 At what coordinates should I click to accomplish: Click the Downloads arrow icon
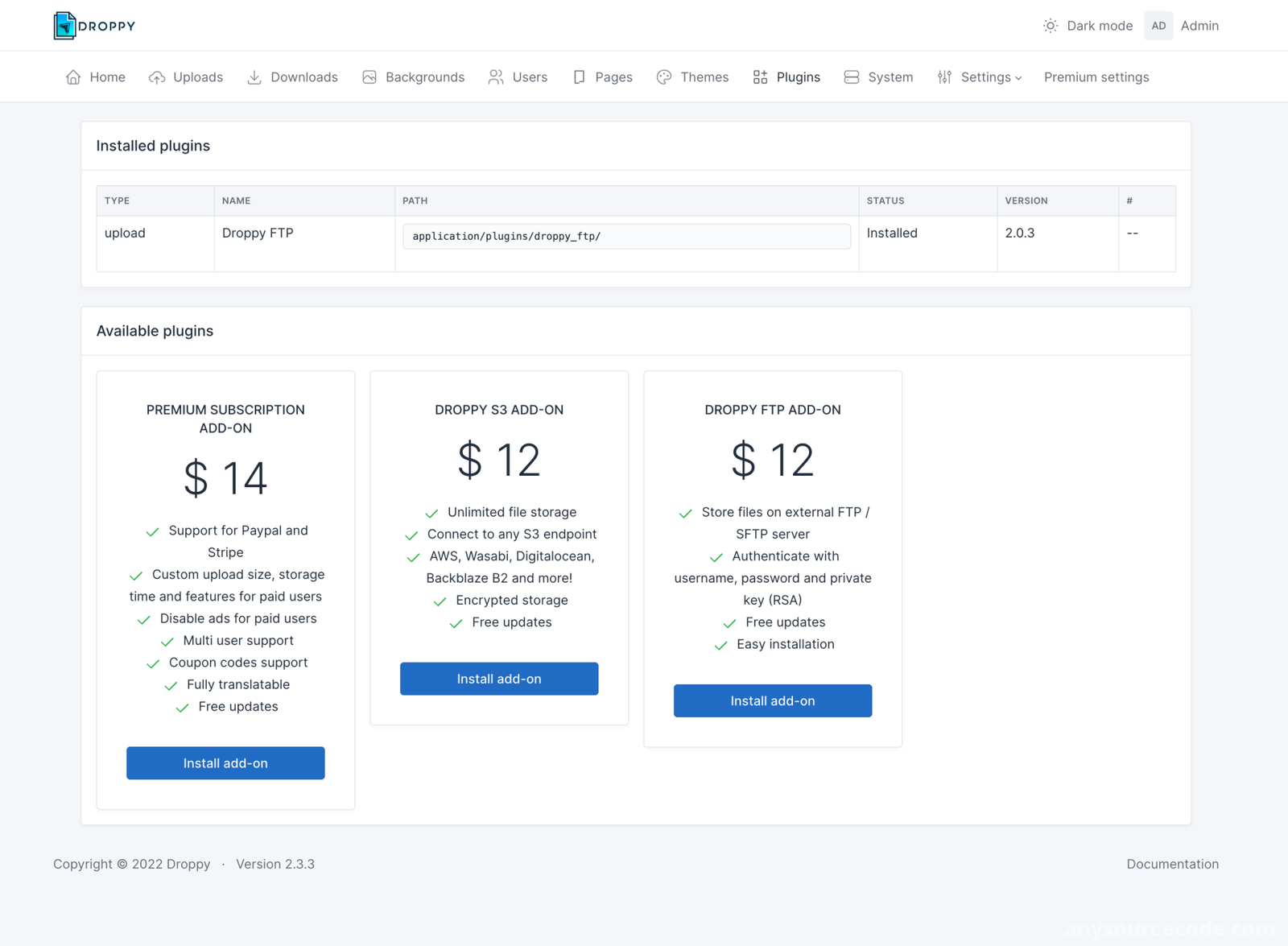(x=254, y=77)
